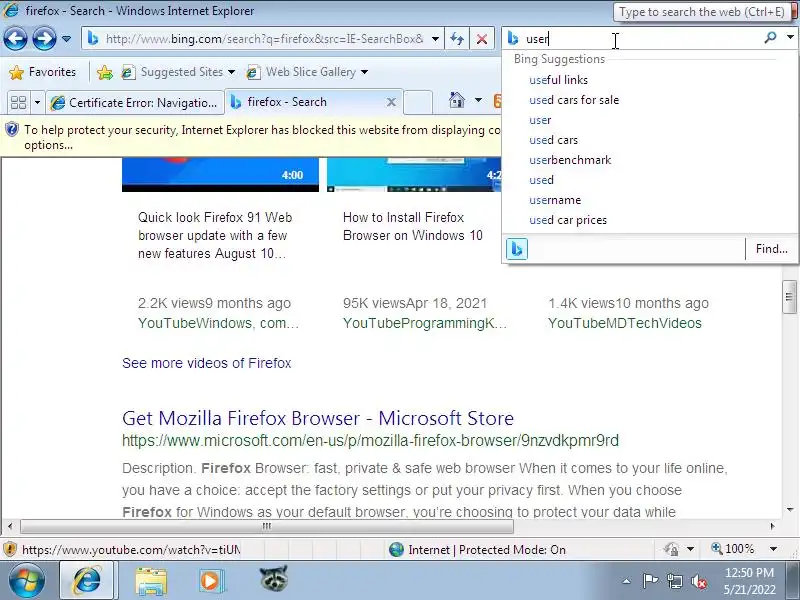Expand the Home button dropdown arrow
Screen dimensions: 800x600
tap(478, 100)
